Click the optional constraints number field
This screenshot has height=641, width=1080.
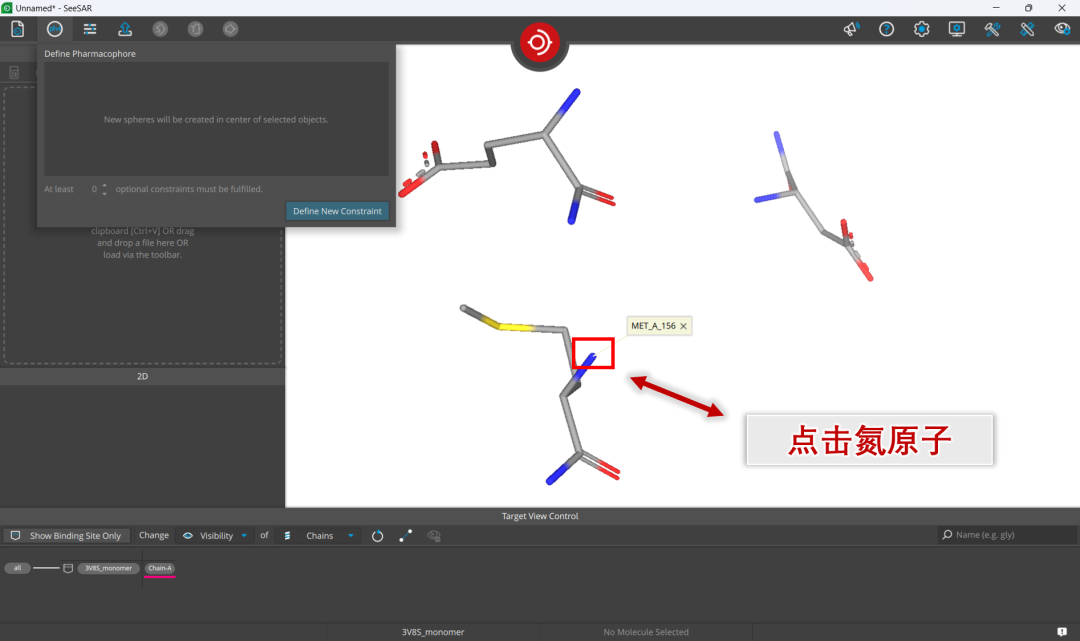coord(94,189)
